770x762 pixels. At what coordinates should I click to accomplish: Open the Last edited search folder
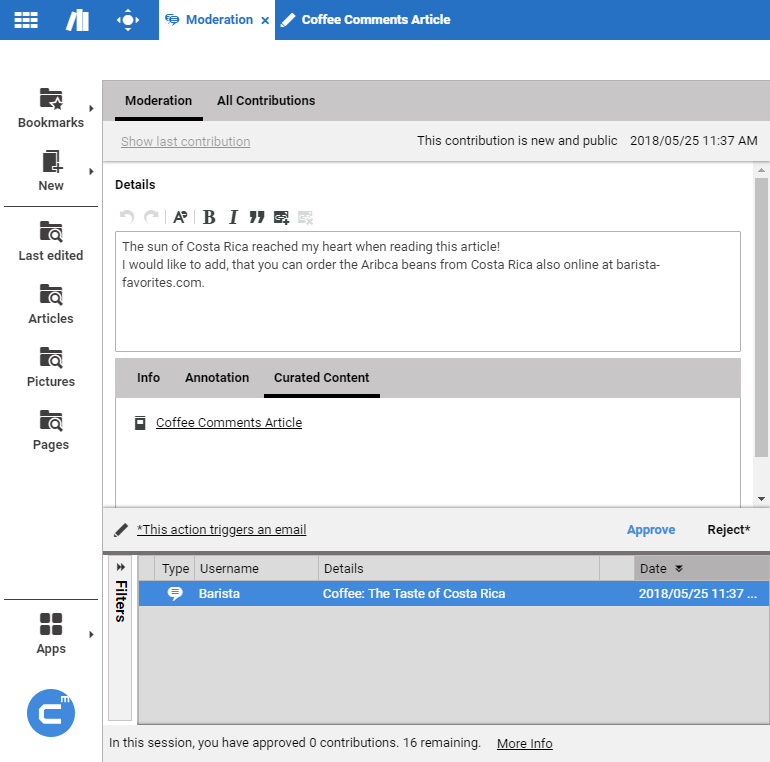[51, 241]
